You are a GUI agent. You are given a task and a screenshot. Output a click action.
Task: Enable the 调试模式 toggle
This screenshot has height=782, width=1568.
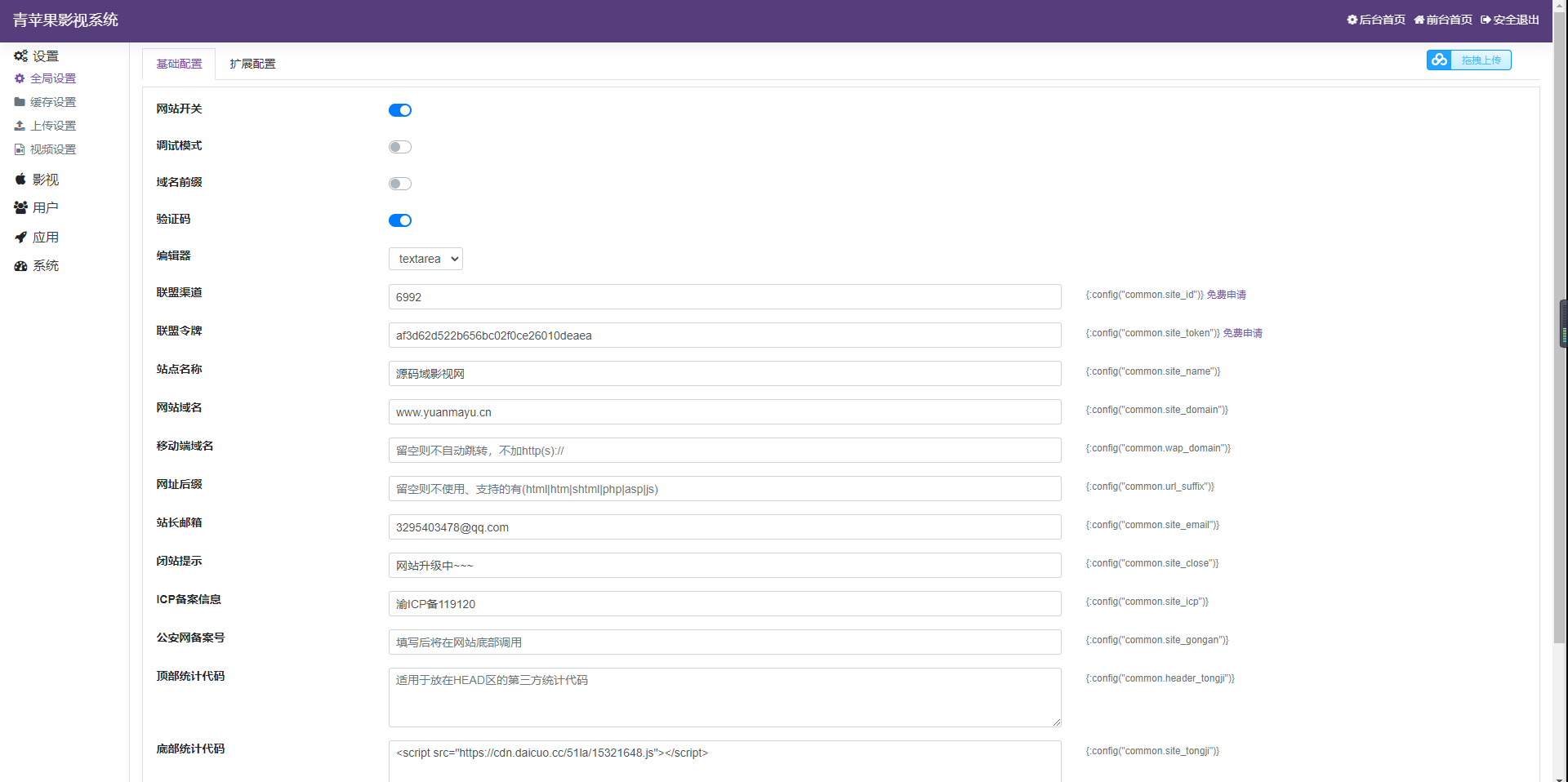point(400,147)
